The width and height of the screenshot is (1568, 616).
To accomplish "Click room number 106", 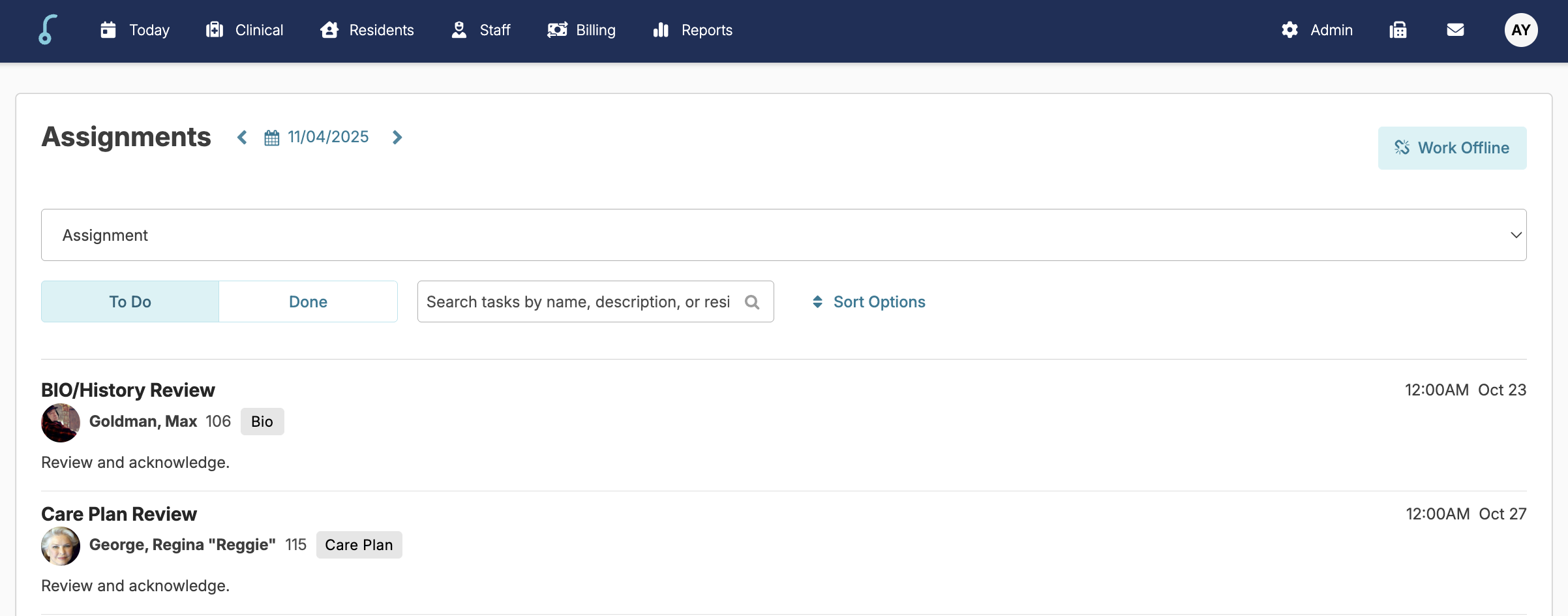I will click(x=219, y=422).
